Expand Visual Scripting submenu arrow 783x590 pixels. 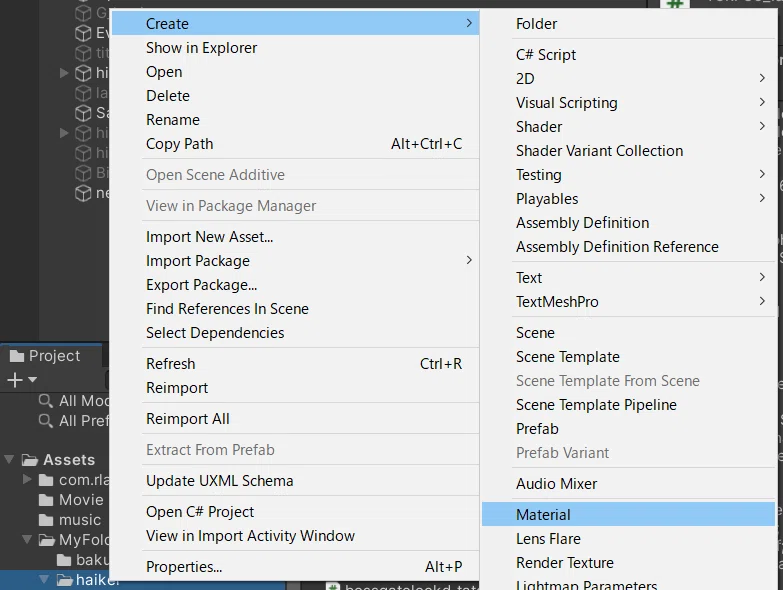[x=762, y=102]
